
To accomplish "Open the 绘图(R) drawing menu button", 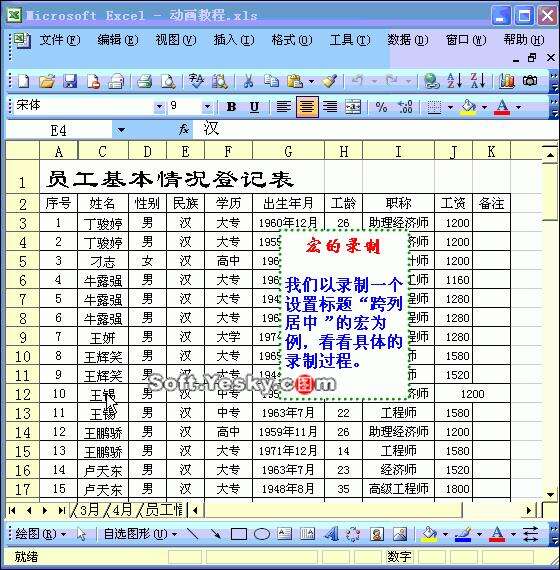I will tap(40, 534).
